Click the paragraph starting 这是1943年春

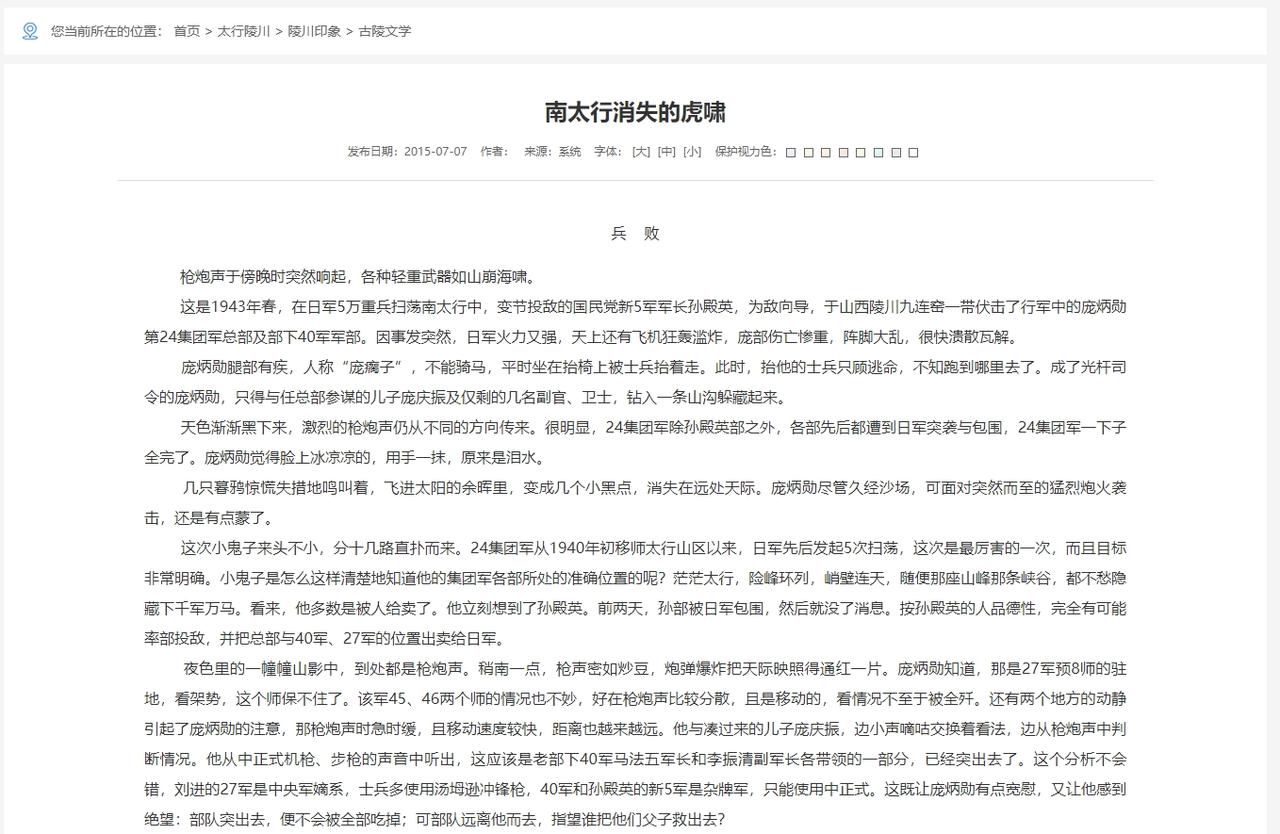[635, 322]
